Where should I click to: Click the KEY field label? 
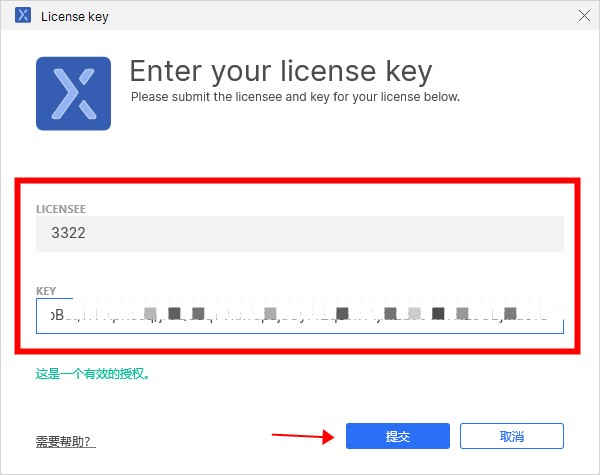(x=46, y=291)
